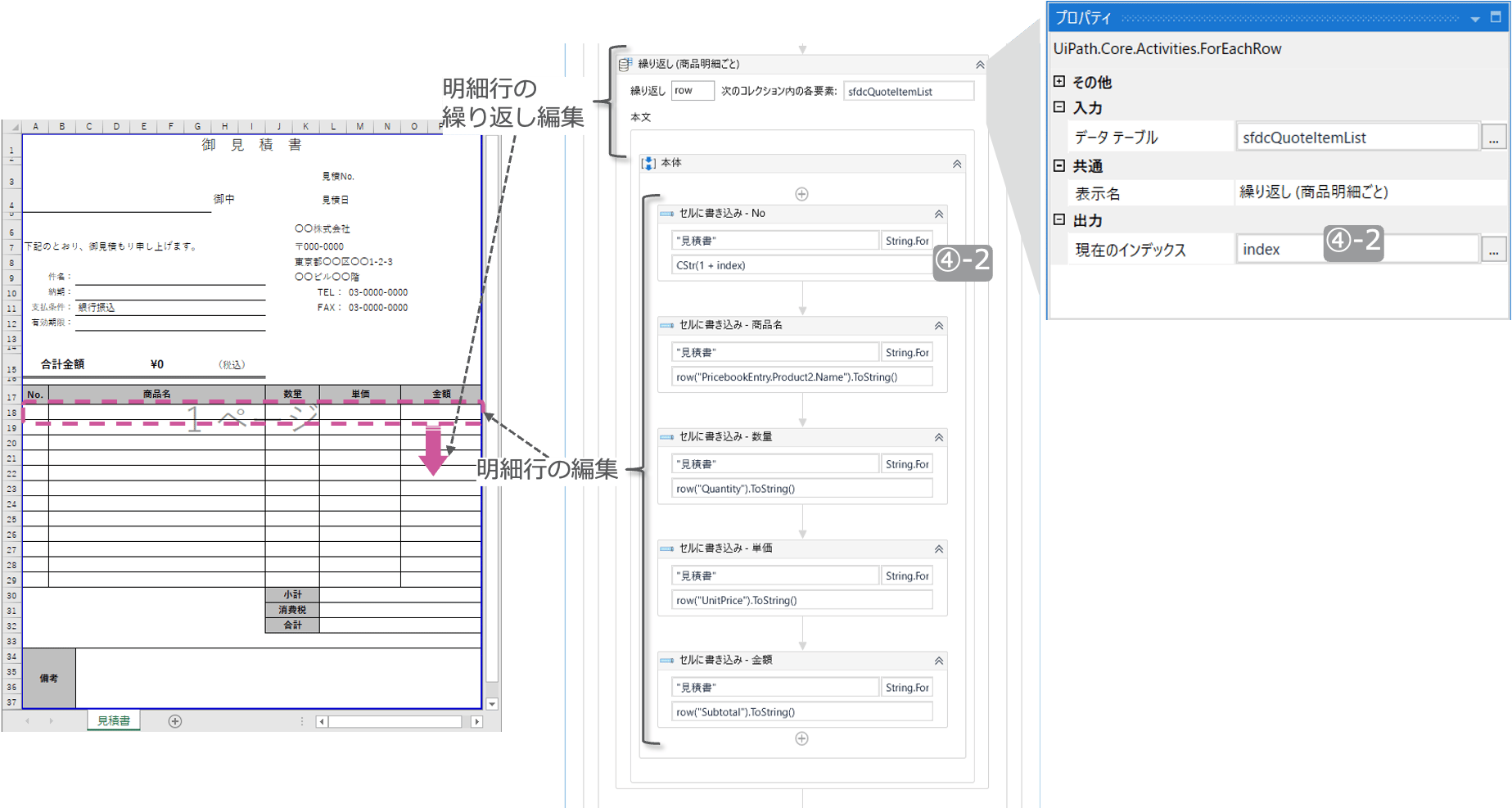The width and height of the screenshot is (1512, 808).
Task: Edit the row variable field in 繰り返し
Action: coord(693,91)
